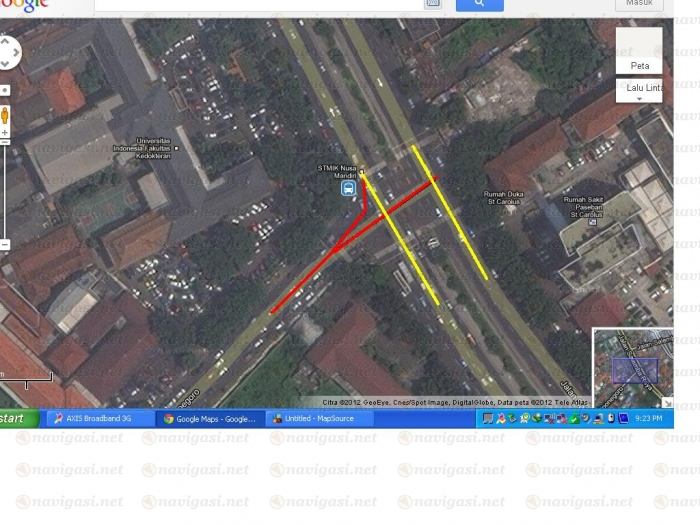
Task: Expand the dropdown arrow under Lalu Lintas
Action: (639, 99)
